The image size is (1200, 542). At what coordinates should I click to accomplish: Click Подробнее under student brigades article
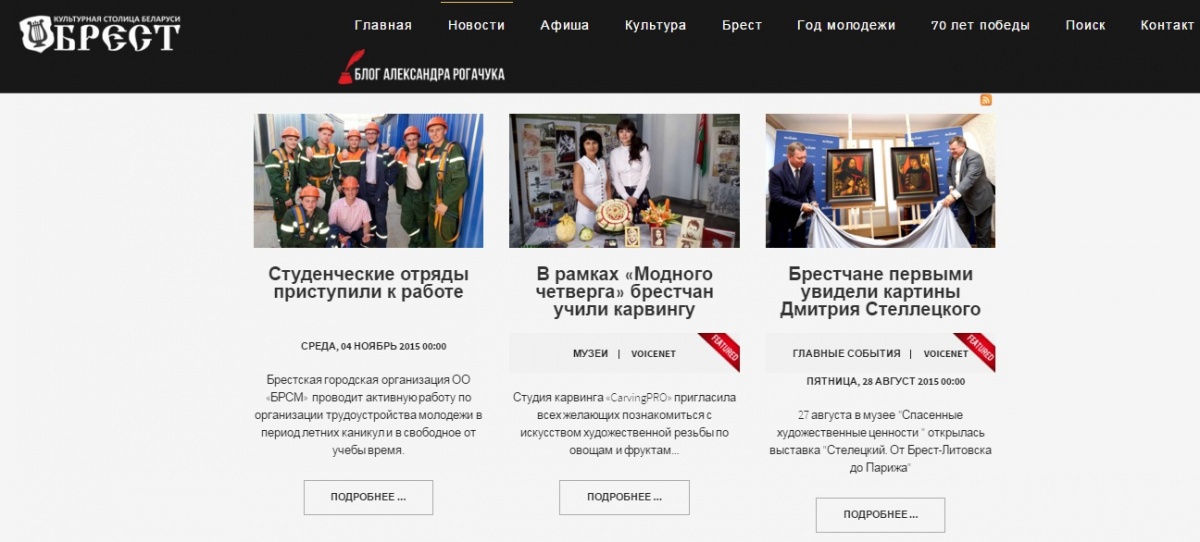[368, 497]
